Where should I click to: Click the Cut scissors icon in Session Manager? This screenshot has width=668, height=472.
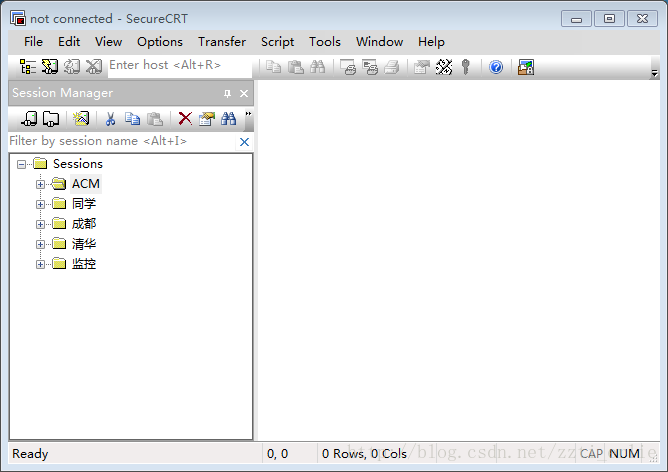pyautogui.click(x=110, y=118)
